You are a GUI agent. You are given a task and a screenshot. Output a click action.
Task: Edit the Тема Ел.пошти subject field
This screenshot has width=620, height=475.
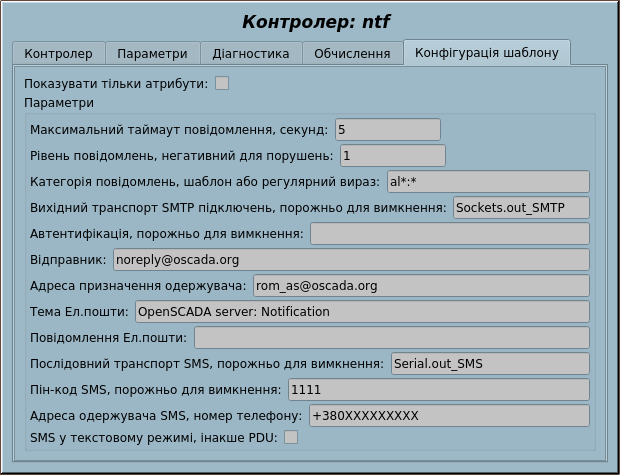pyautogui.click(x=361, y=312)
